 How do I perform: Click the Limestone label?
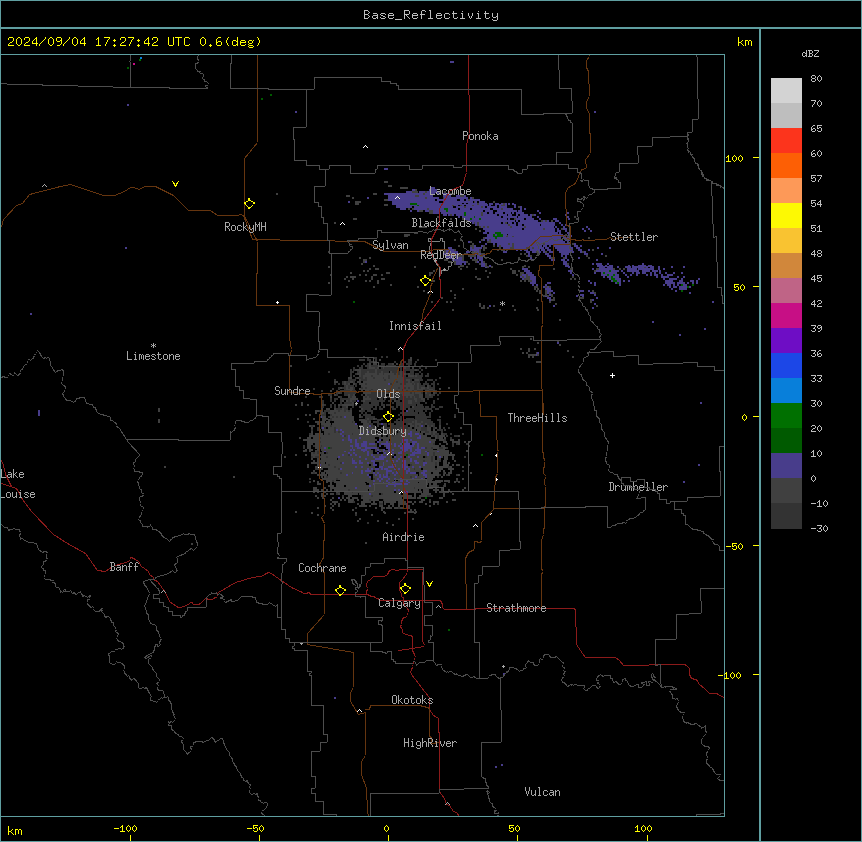[153, 356]
